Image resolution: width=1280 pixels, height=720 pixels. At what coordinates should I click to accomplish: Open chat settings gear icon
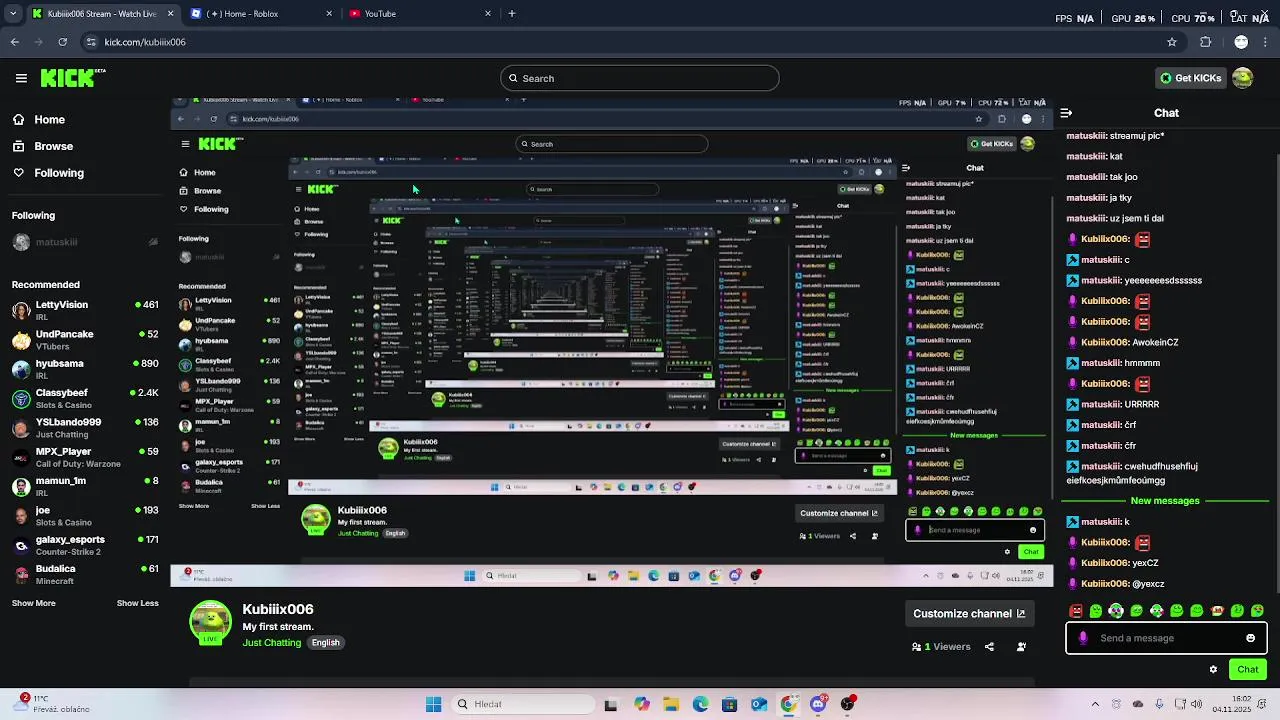(1213, 670)
